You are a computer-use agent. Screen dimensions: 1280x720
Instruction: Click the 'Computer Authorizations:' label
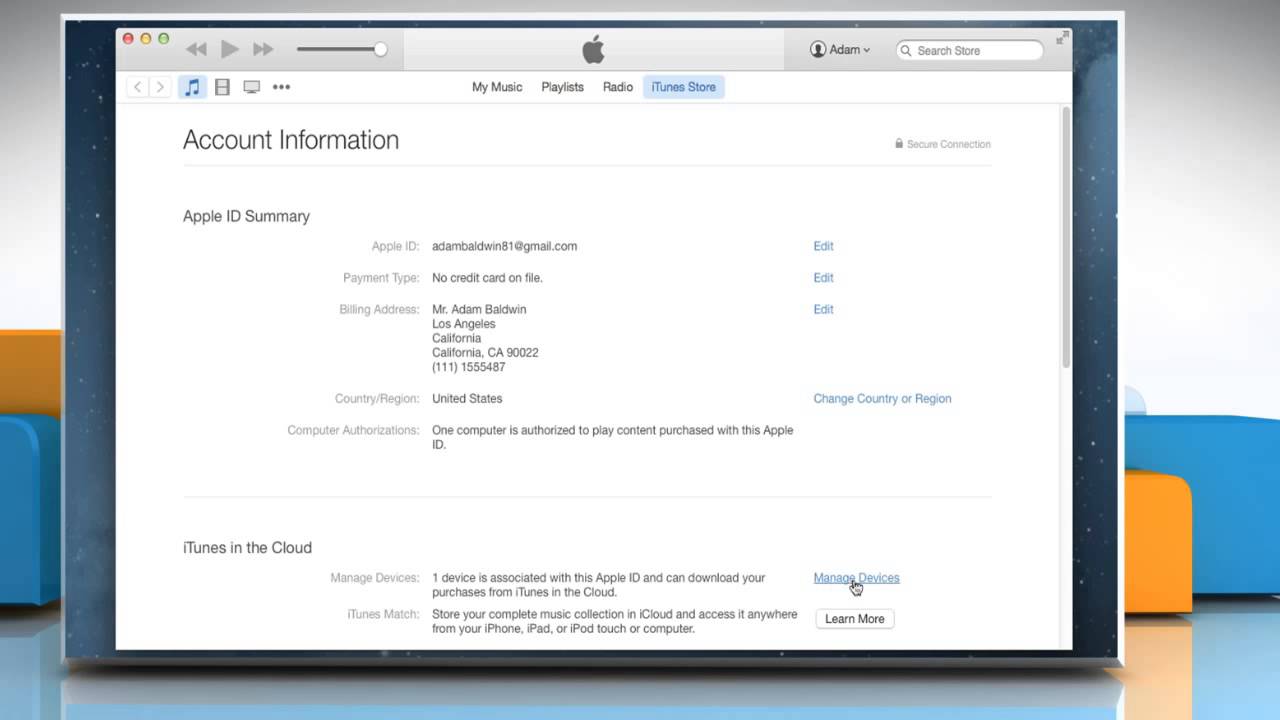[x=353, y=431]
